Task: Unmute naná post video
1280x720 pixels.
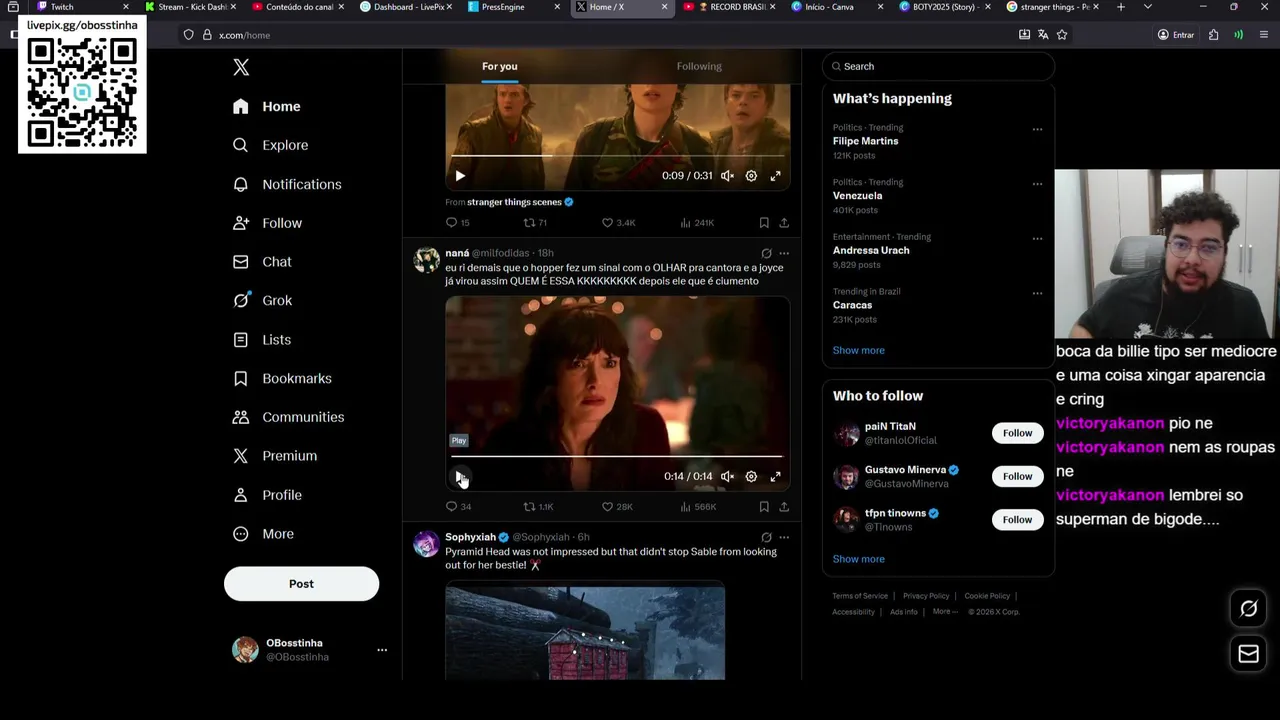Action: [727, 477]
